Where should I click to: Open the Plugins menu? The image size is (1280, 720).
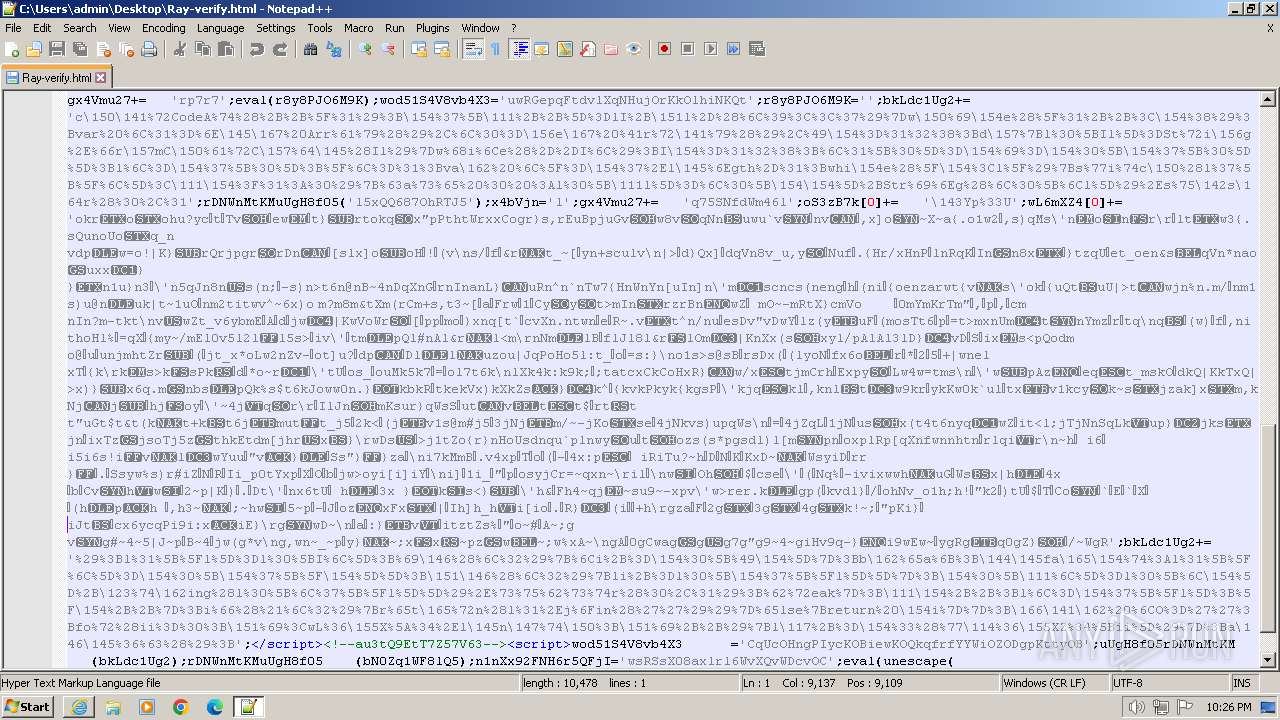(433, 28)
